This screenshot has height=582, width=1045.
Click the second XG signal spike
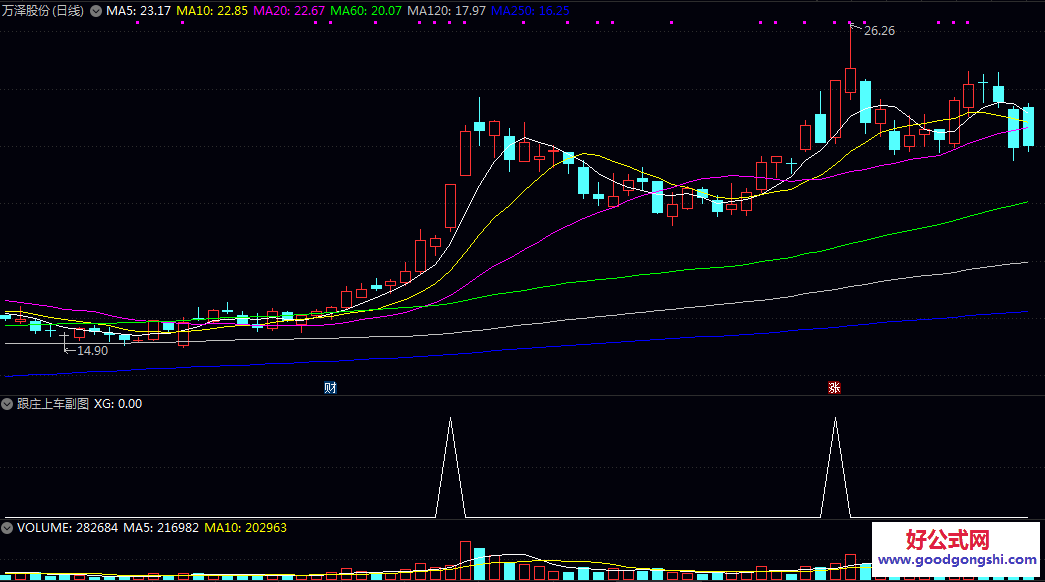[835, 467]
